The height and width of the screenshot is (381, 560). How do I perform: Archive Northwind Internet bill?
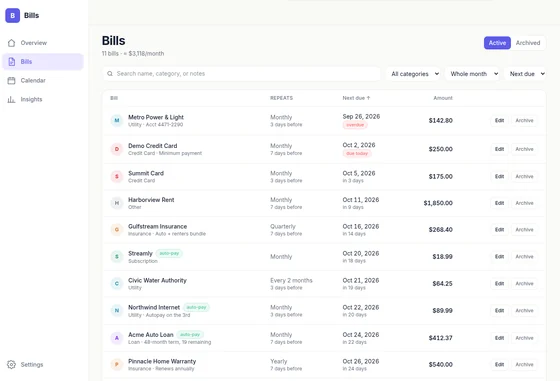click(x=524, y=310)
